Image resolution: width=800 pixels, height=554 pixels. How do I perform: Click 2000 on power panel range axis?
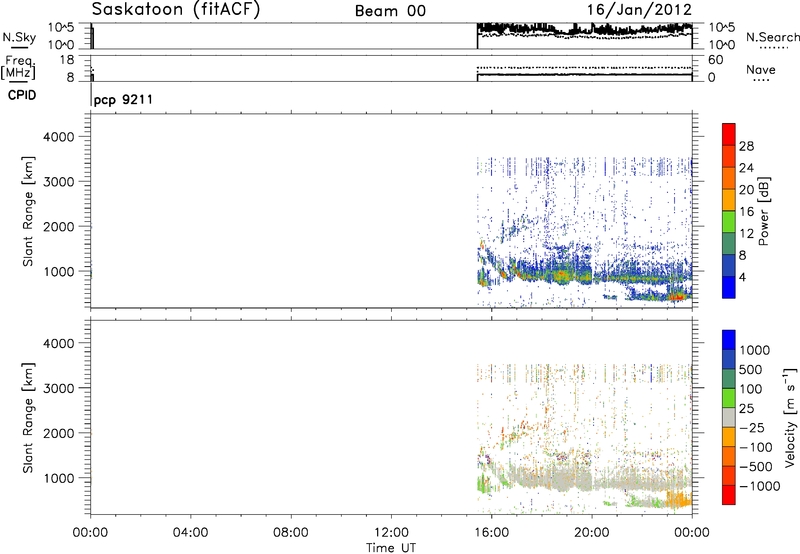tap(58, 226)
